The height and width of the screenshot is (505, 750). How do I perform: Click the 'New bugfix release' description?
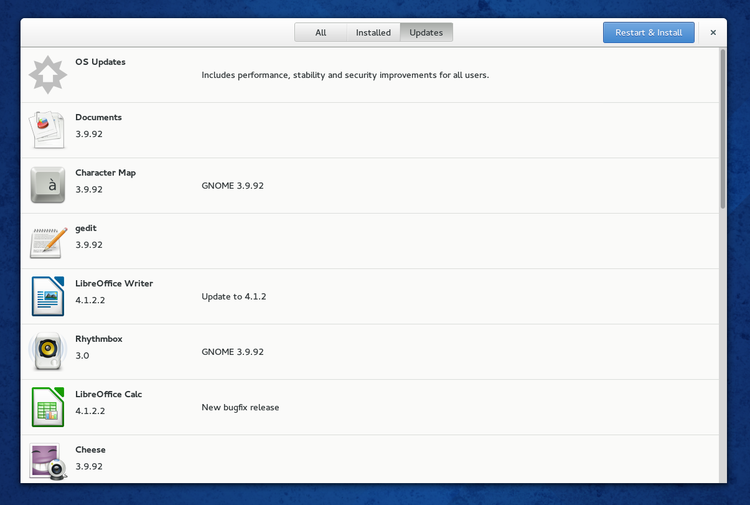(x=240, y=408)
